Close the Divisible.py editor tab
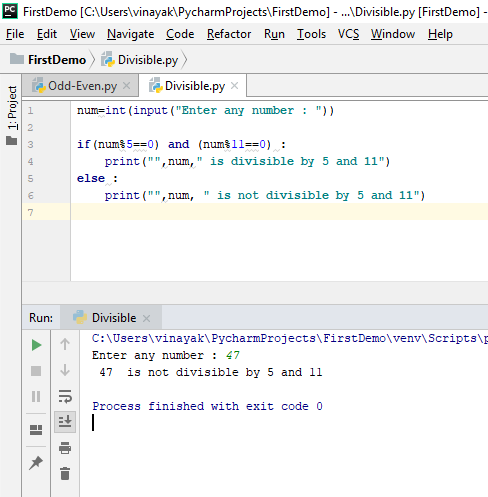Screen dimensions: 488x497 (x=235, y=86)
